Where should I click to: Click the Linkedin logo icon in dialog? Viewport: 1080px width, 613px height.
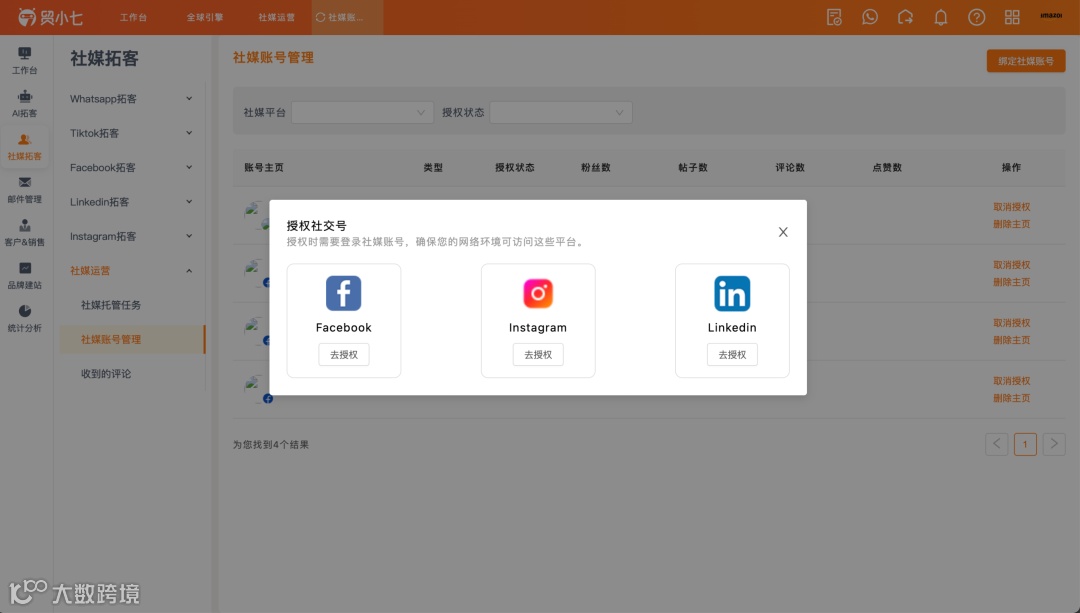coord(732,293)
